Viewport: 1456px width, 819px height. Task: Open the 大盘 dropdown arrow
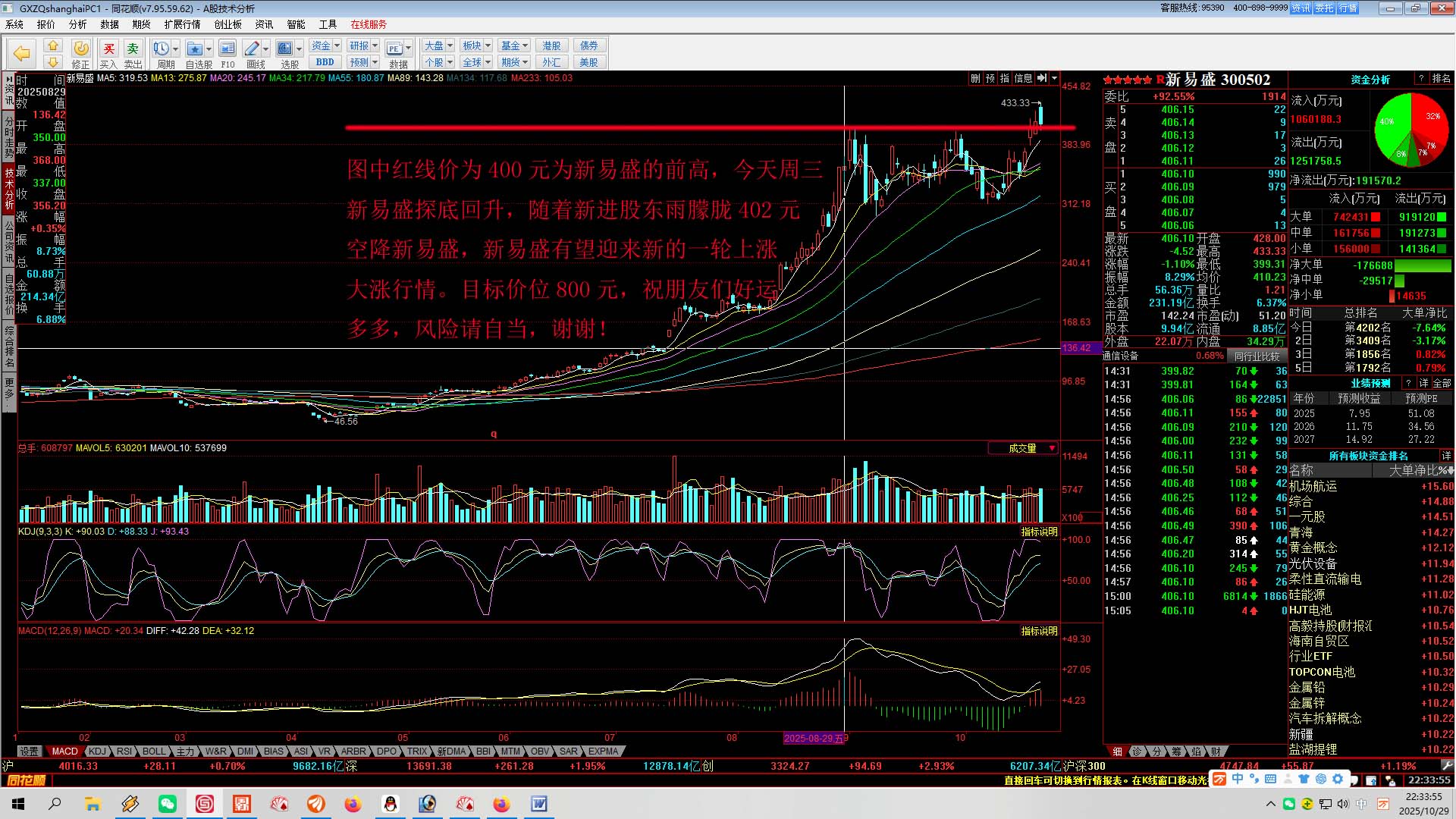(x=450, y=45)
